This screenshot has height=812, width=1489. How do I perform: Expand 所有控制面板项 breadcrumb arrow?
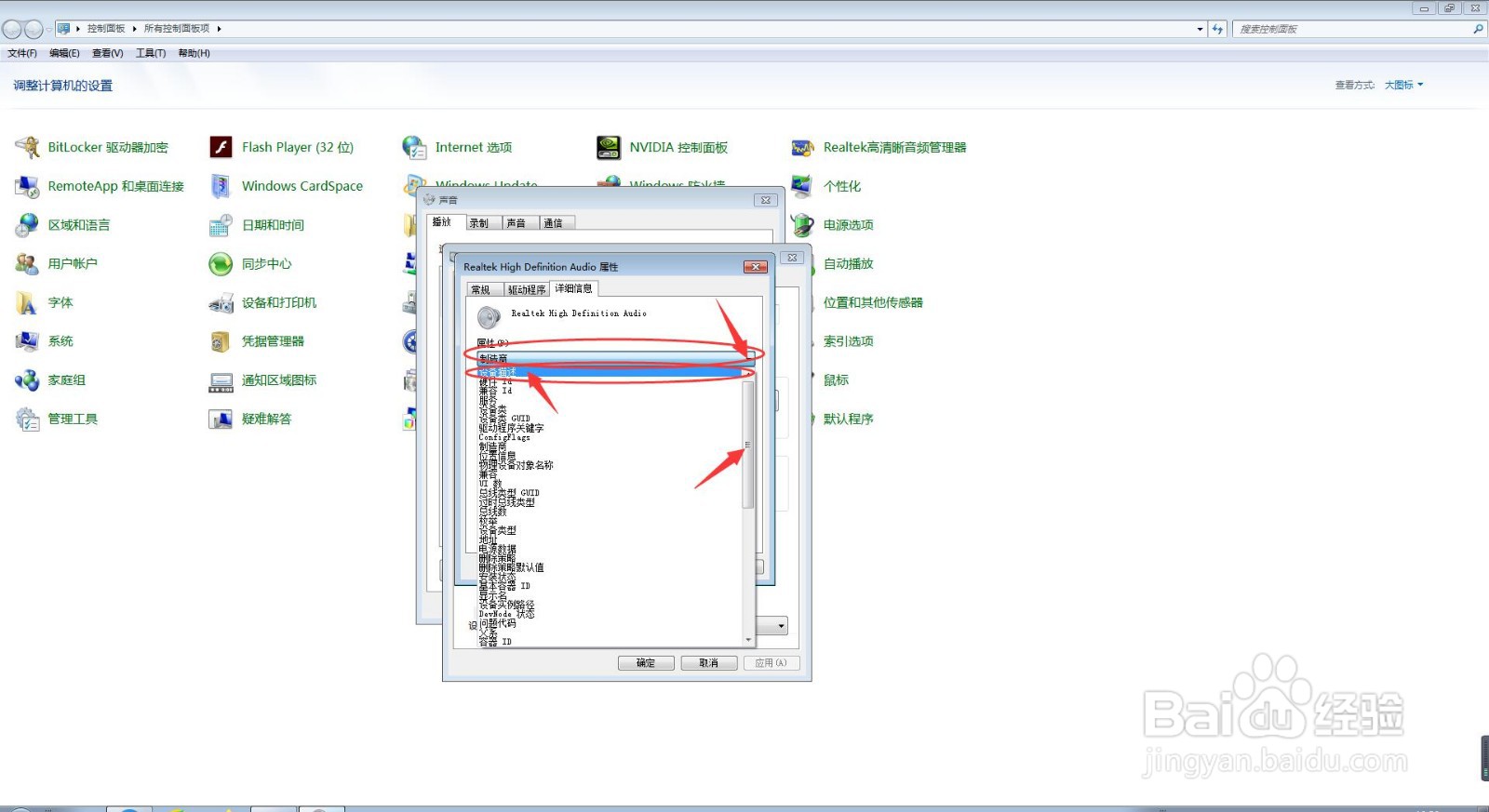coord(219,29)
